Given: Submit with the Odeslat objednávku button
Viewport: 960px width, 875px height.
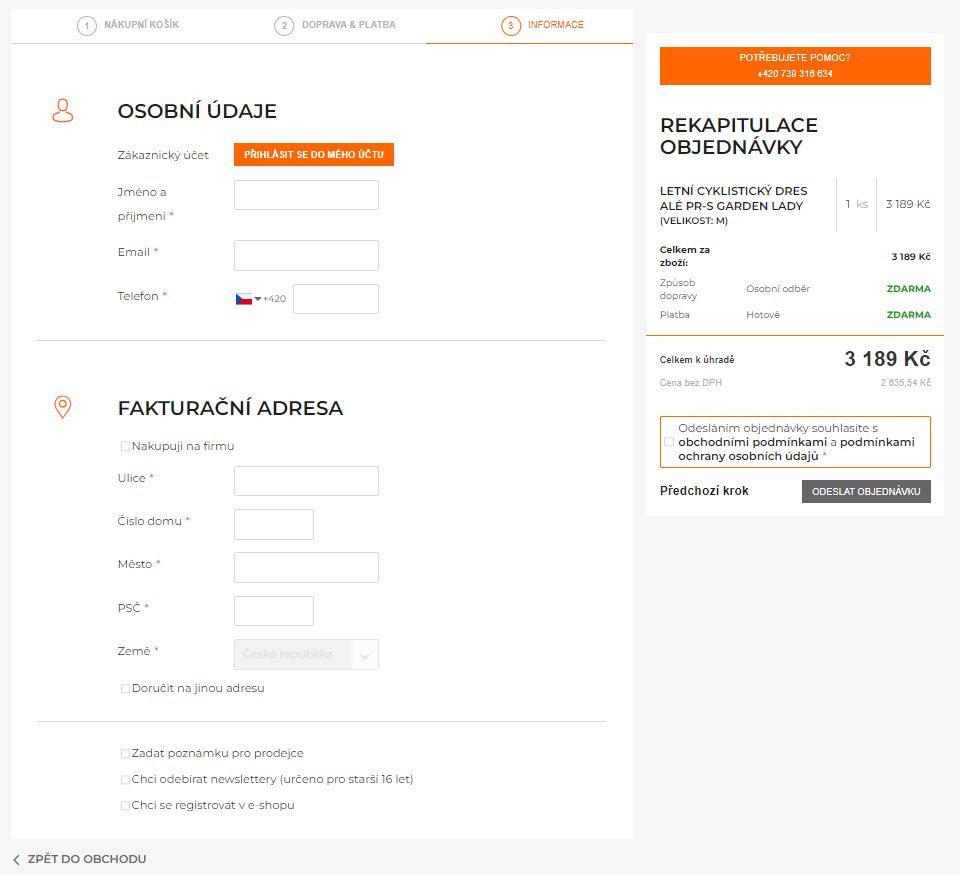Looking at the screenshot, I should click(866, 492).
